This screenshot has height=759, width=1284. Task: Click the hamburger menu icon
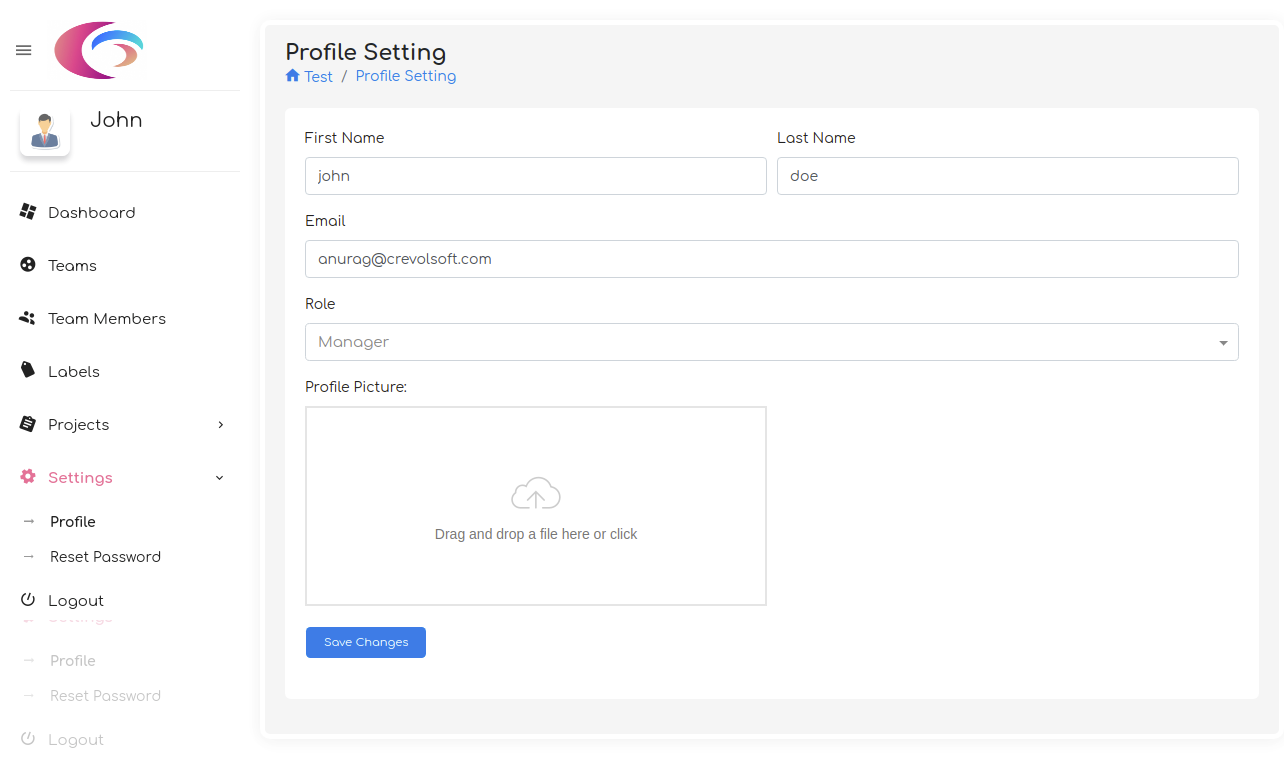24,50
